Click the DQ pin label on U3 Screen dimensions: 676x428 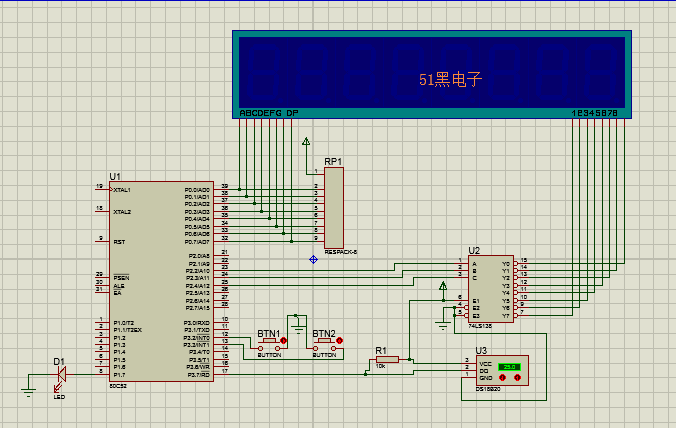pyautogui.click(x=484, y=371)
